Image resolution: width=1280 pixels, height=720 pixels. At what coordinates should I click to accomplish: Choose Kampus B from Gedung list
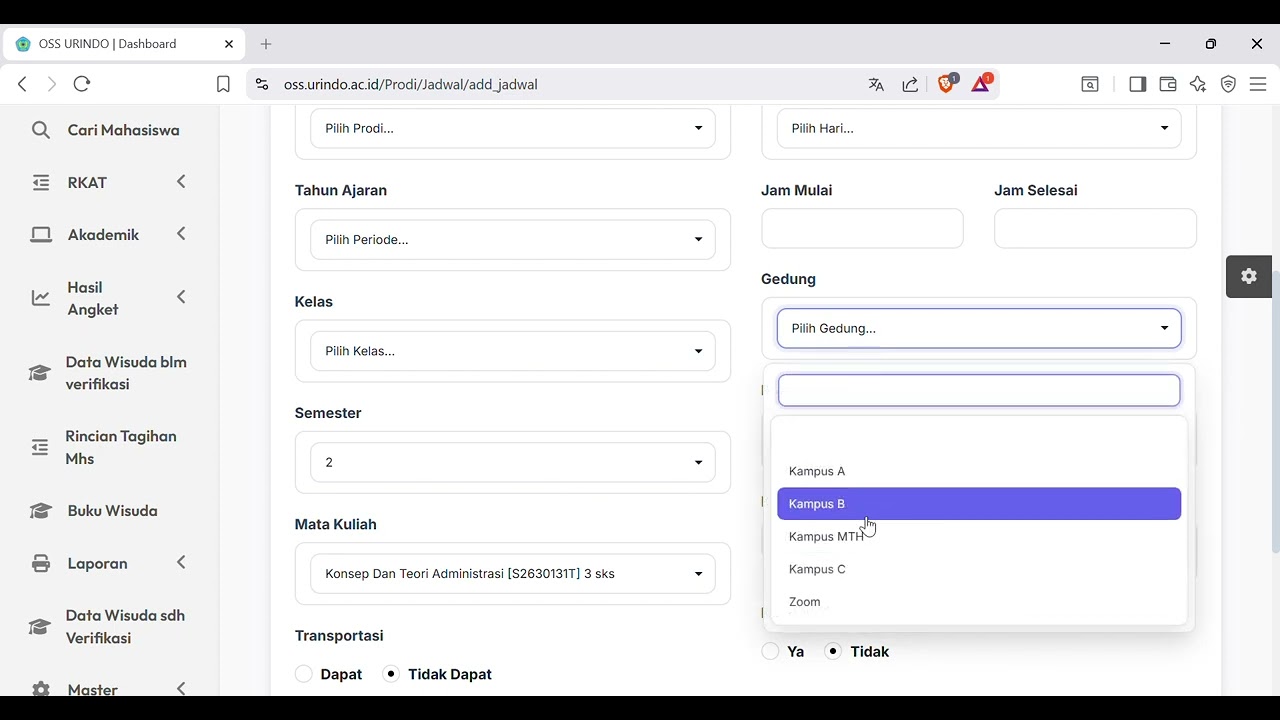[x=979, y=504]
